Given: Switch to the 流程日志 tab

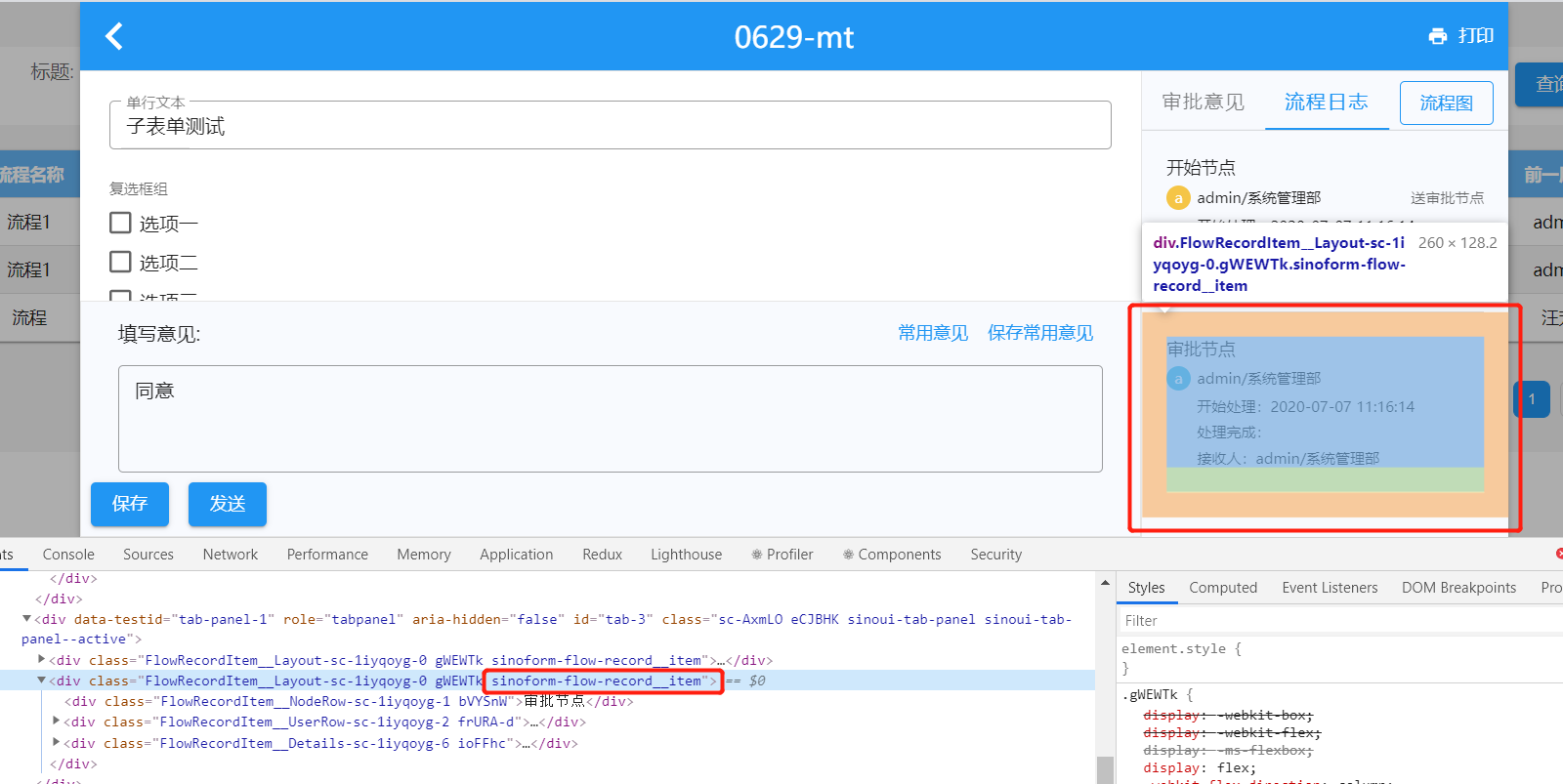Looking at the screenshot, I should pos(1326,103).
